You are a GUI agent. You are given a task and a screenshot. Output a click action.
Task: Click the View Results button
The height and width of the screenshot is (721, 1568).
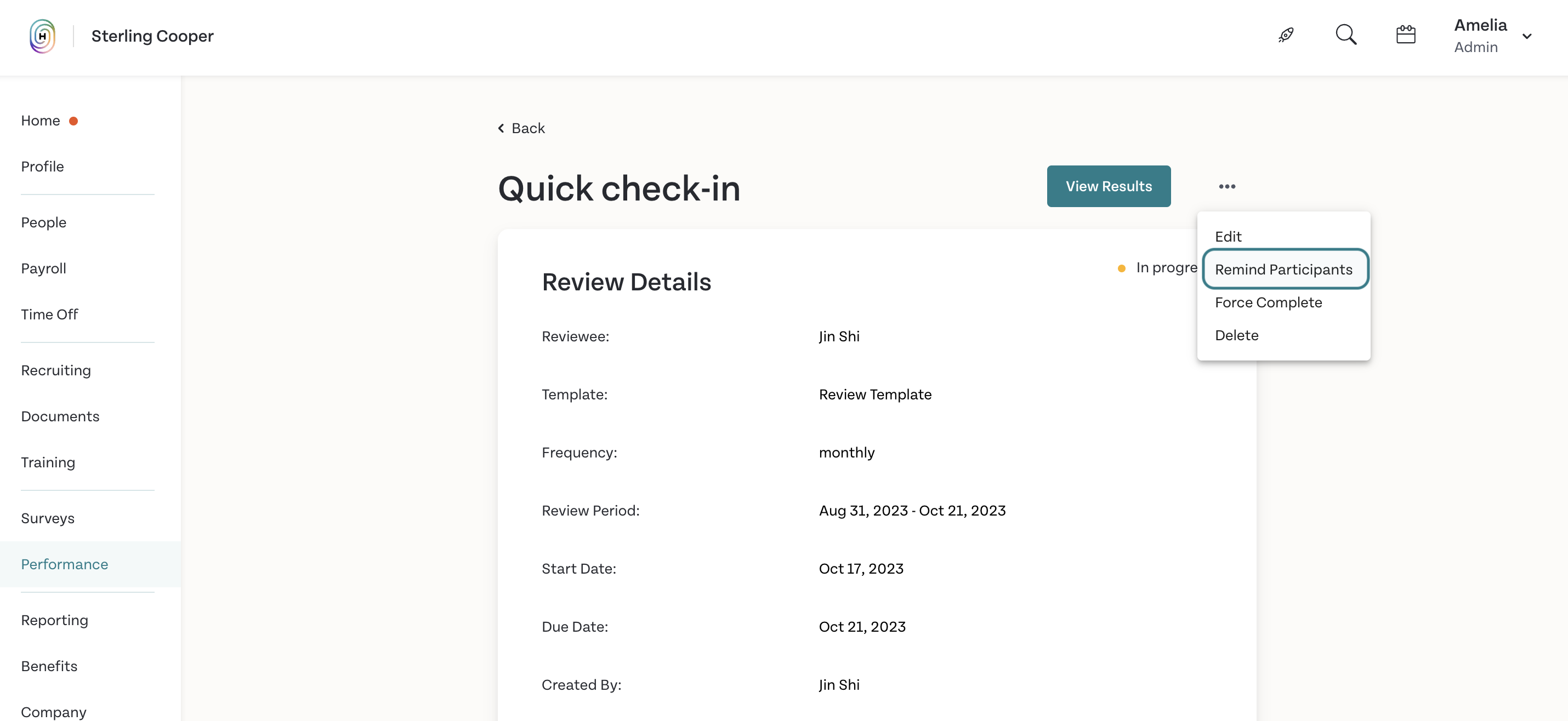[1109, 186]
